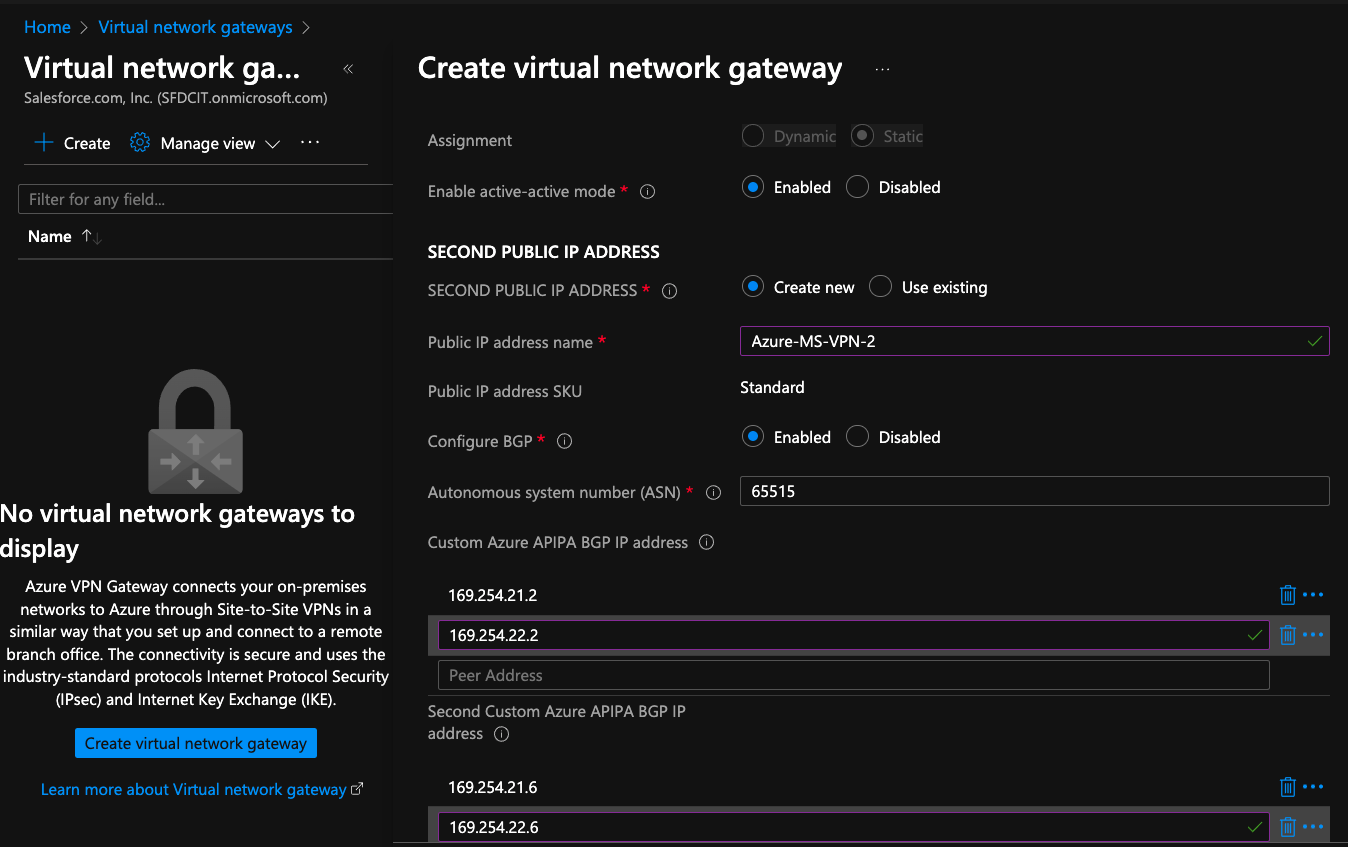Open the ellipsis menu next to Create virtual network gateway title
Image resolution: width=1348 pixels, height=847 pixels.
point(881,68)
